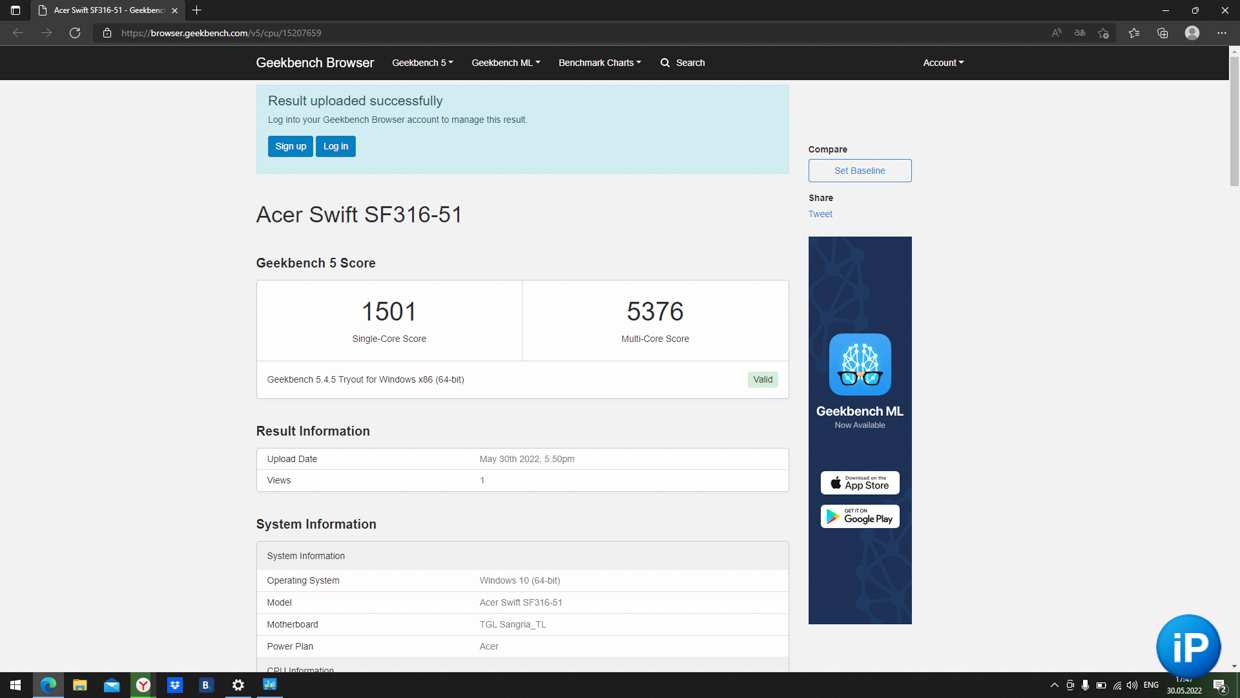
Task: Click the browser Refresh icon
Action: (x=75, y=33)
